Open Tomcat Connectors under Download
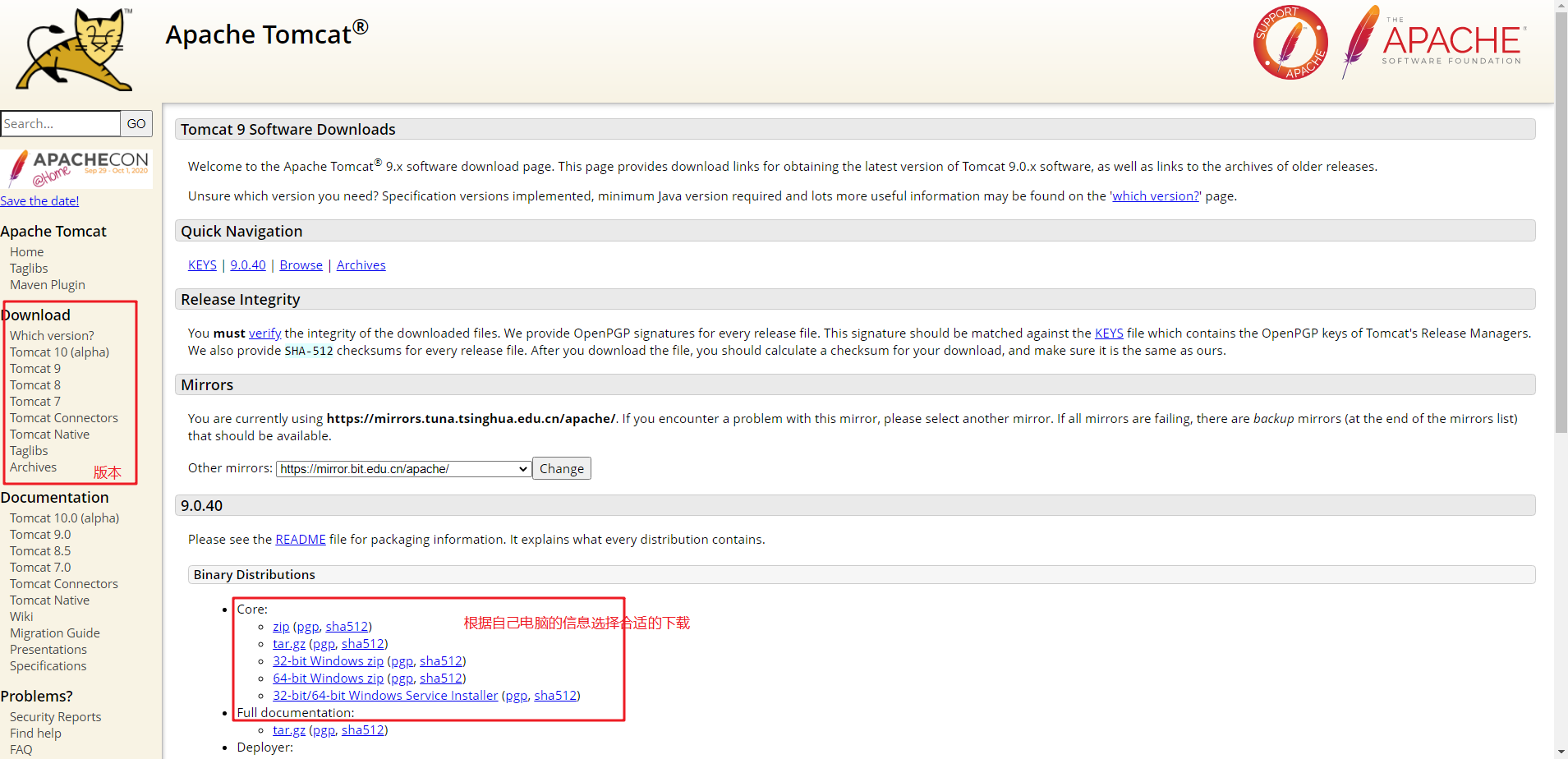The image size is (1568, 759). click(x=64, y=418)
